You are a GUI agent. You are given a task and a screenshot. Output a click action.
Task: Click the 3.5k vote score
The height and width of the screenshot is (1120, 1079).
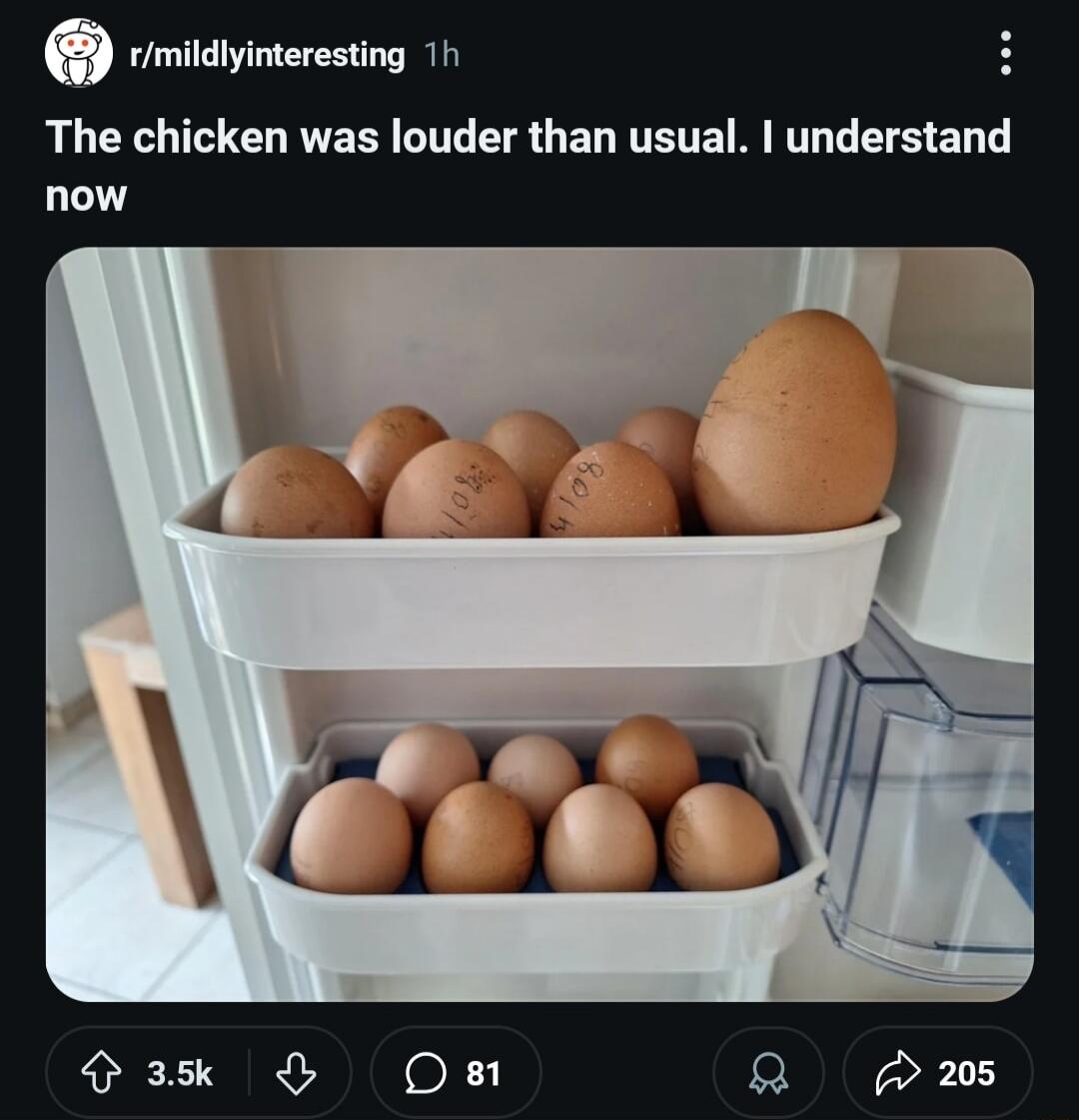(180, 1074)
